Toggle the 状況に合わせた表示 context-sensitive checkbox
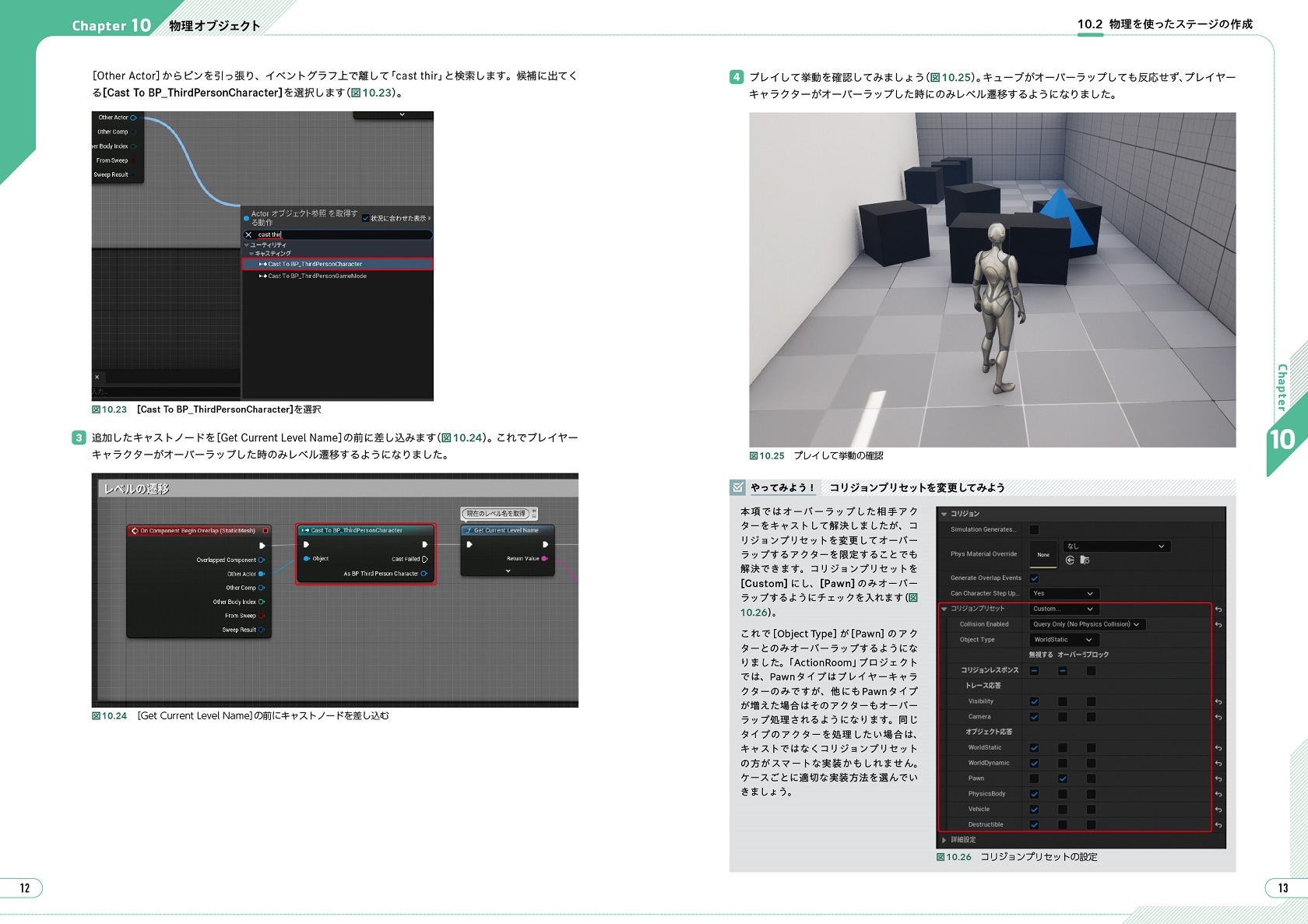Screen dimensions: 1308x924 click(366, 218)
